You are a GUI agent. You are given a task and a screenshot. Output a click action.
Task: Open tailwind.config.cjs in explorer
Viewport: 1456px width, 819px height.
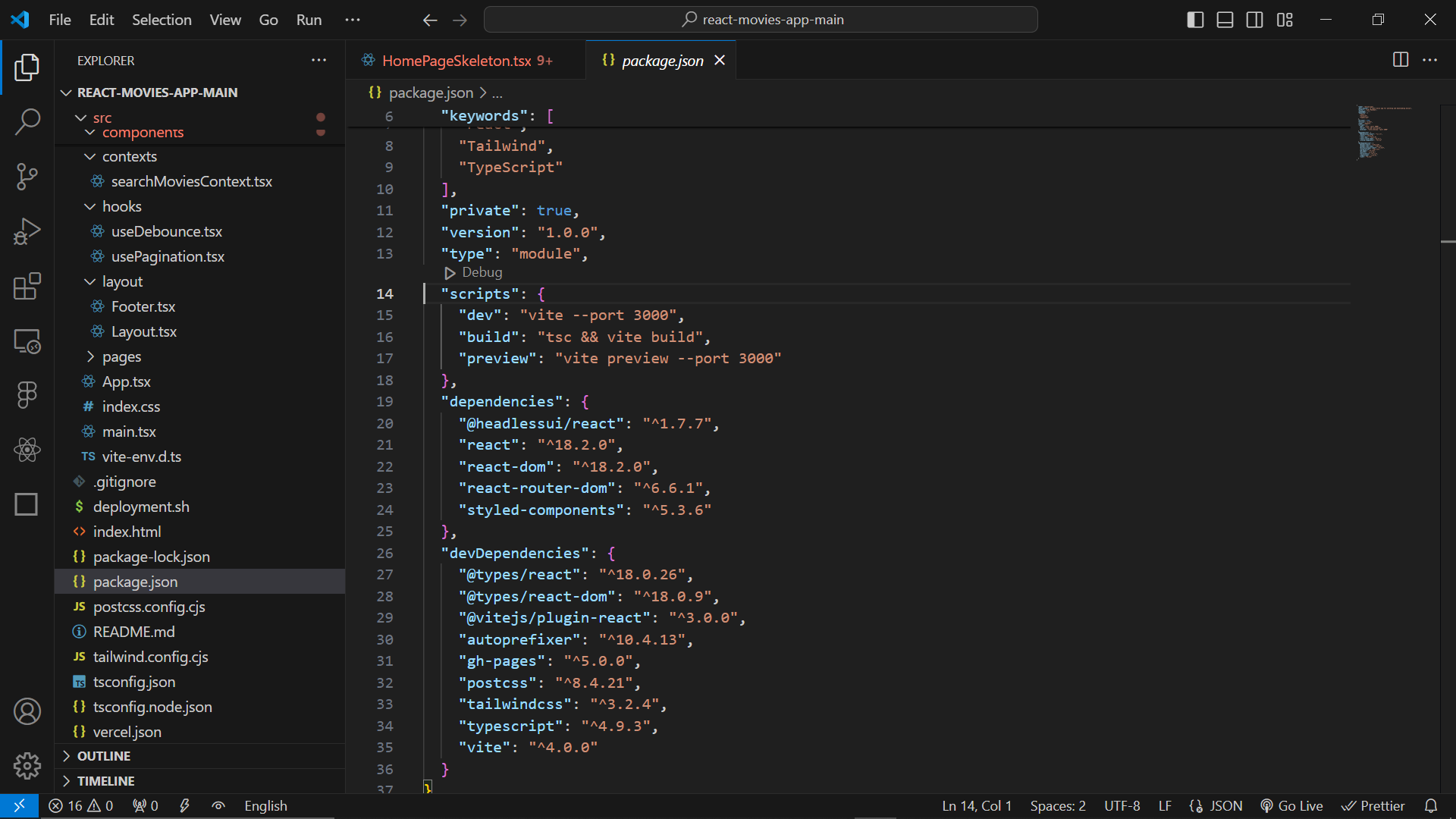click(150, 657)
